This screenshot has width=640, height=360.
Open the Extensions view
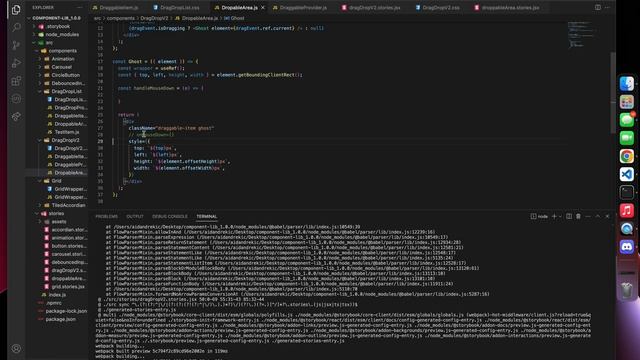(16, 81)
